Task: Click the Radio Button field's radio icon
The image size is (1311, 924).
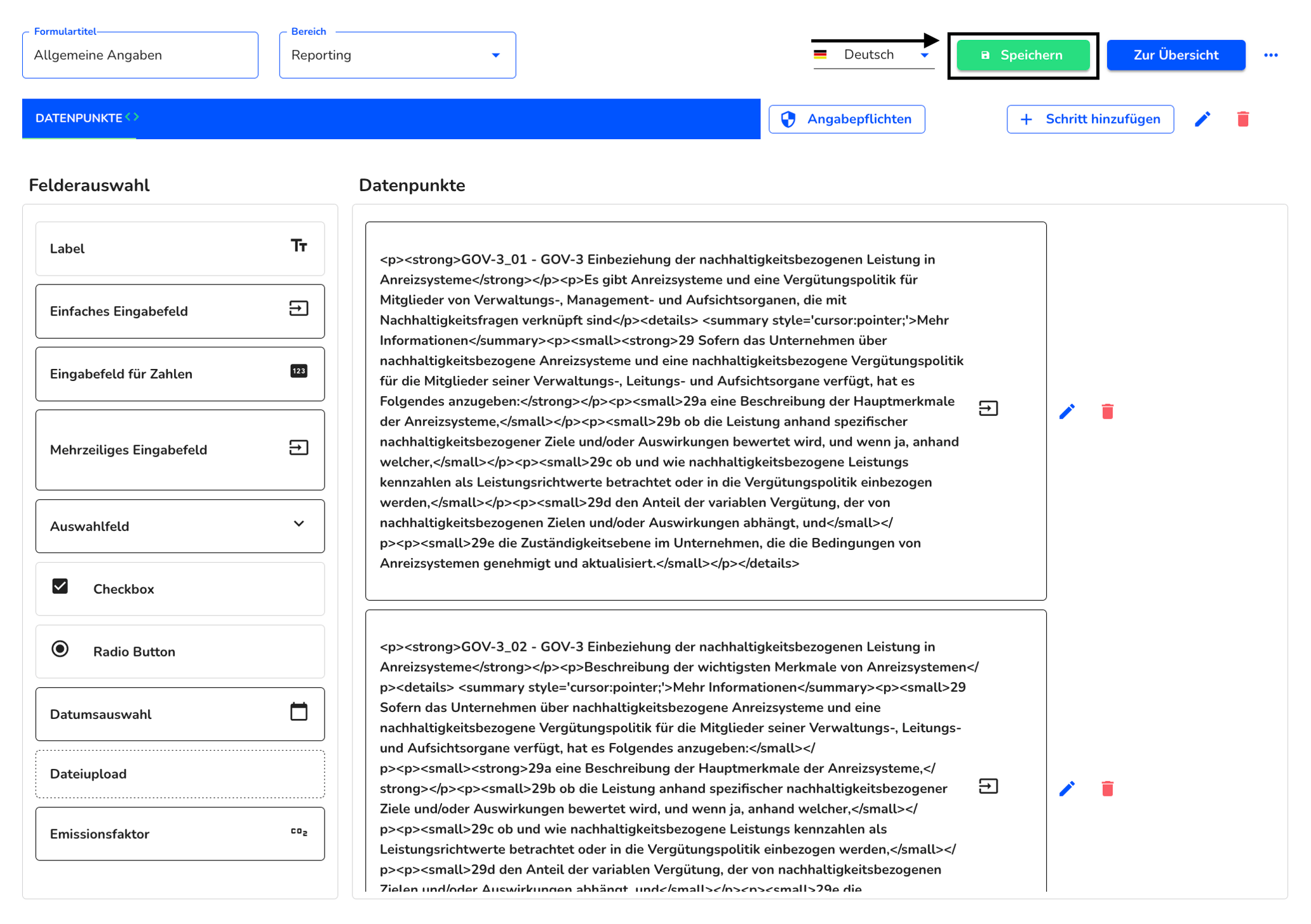Action: click(60, 649)
